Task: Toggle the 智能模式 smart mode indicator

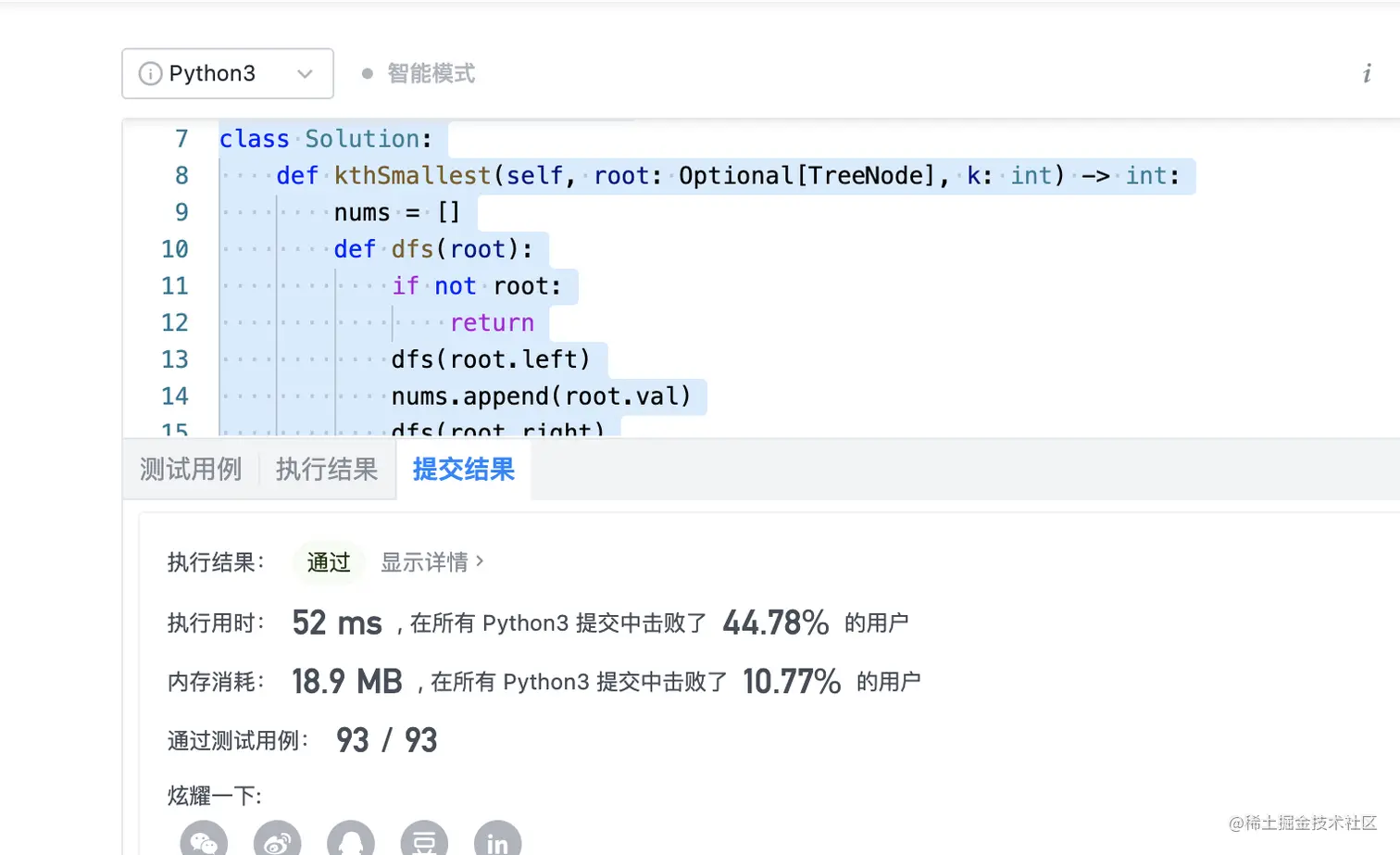Action: point(419,73)
